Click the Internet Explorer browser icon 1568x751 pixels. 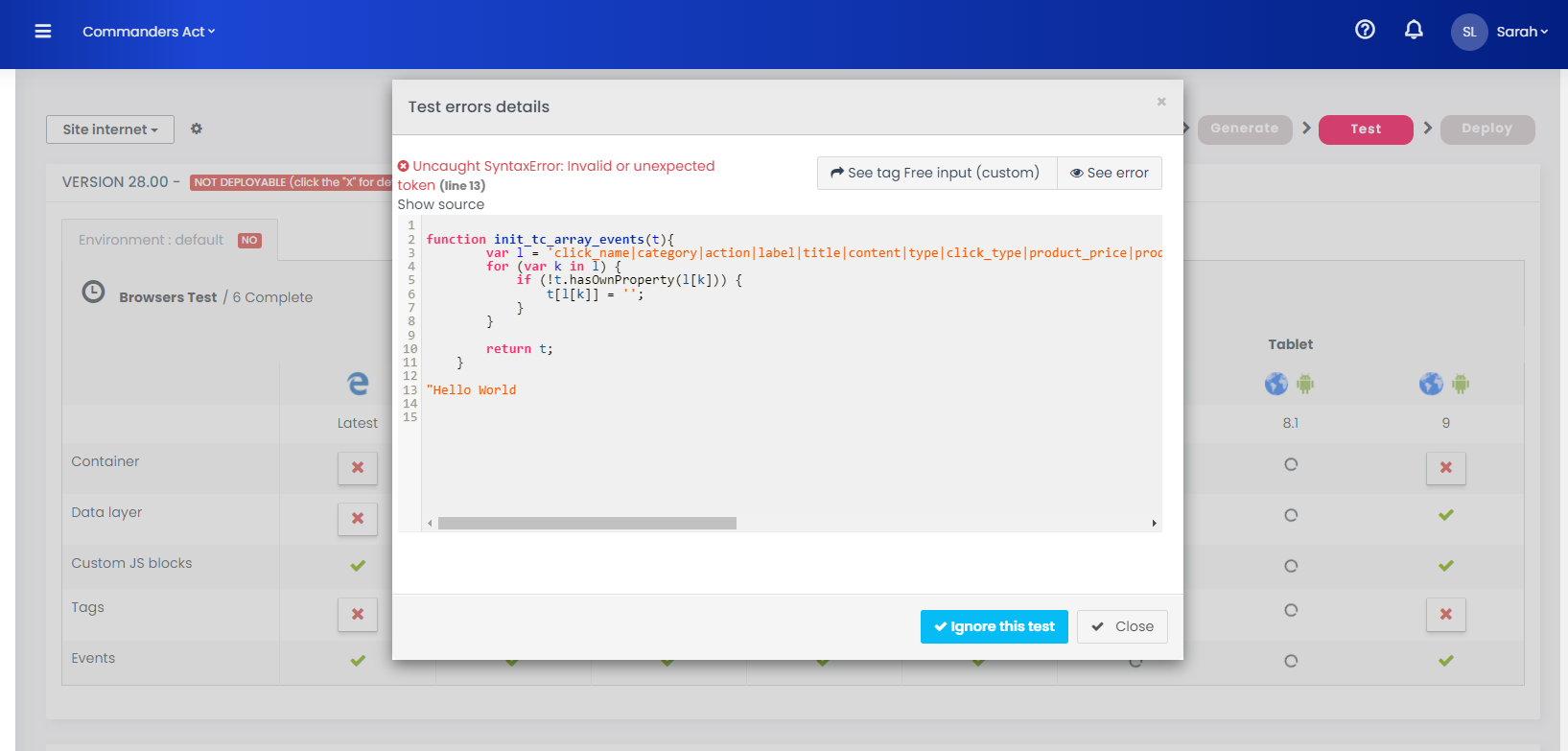358,384
